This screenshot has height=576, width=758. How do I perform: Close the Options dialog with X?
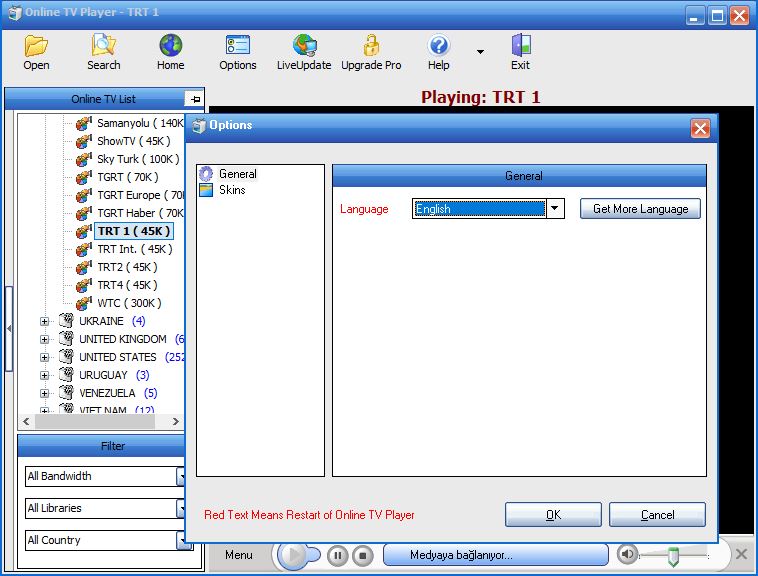700,128
